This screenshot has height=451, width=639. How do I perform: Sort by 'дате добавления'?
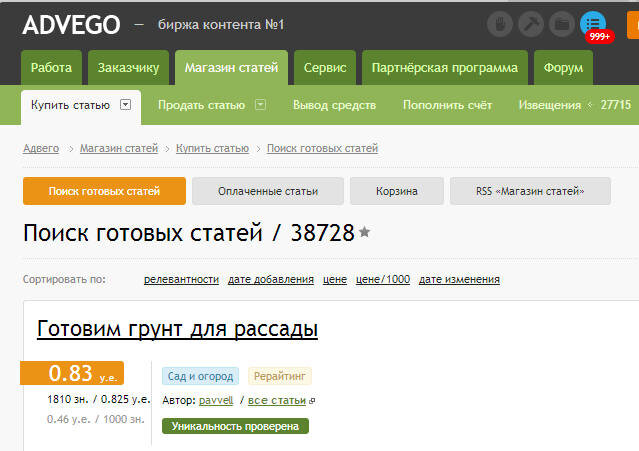coord(271,279)
